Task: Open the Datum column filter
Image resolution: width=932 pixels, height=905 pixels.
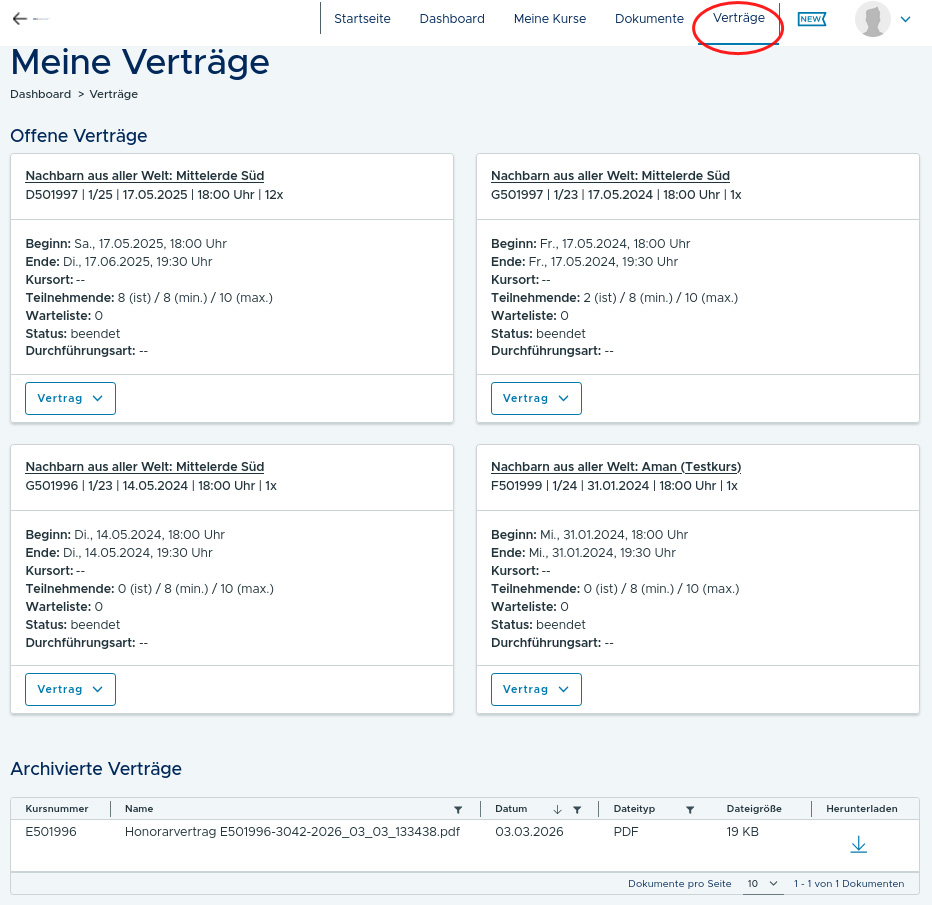Action: (577, 809)
